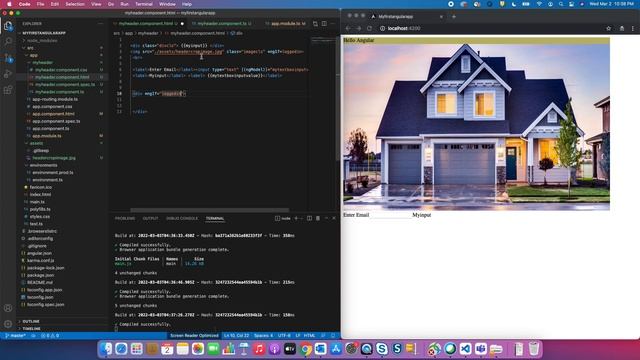Open the Search view in activity bar
The height and width of the screenshot is (360, 640).
(x=8, y=42)
